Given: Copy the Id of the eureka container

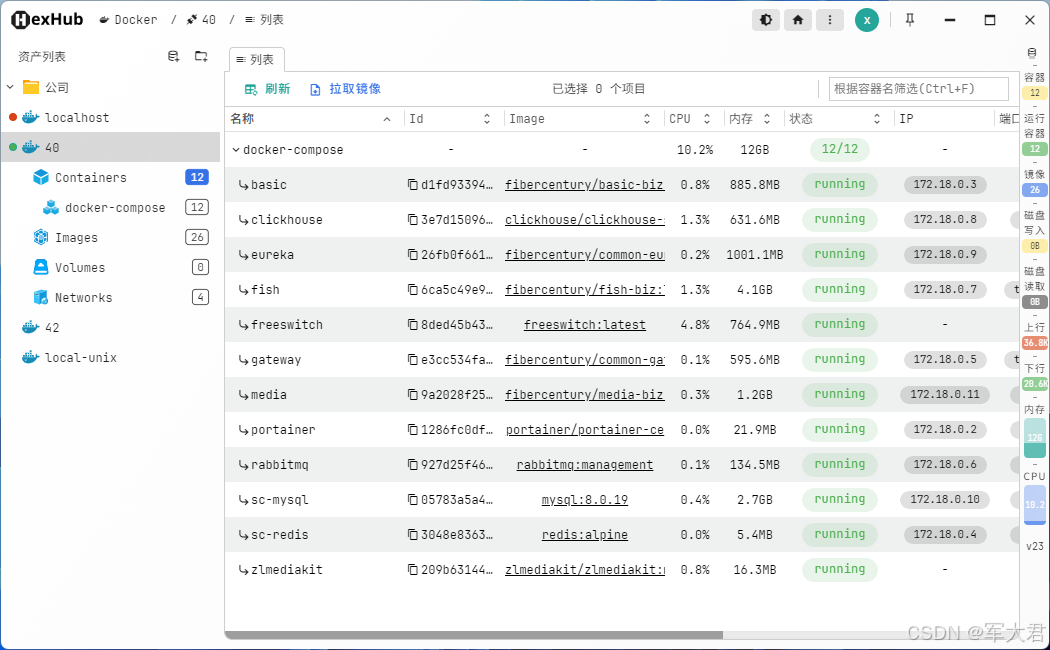Looking at the screenshot, I should (412, 254).
